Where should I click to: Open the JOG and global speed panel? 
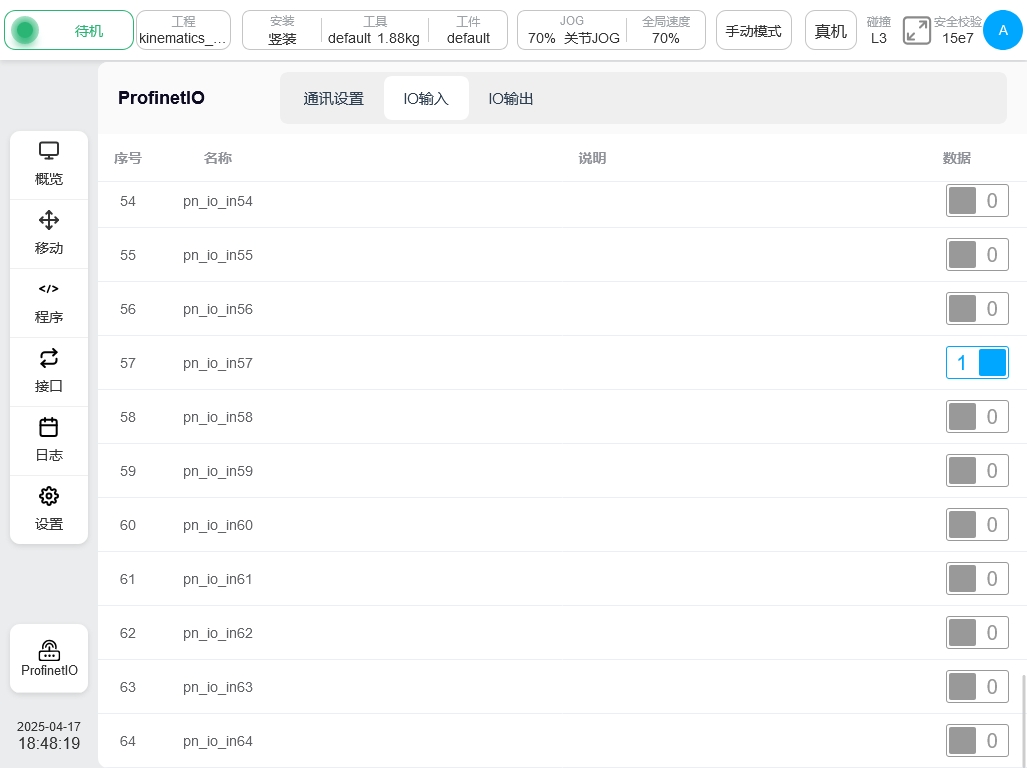tap(611, 30)
